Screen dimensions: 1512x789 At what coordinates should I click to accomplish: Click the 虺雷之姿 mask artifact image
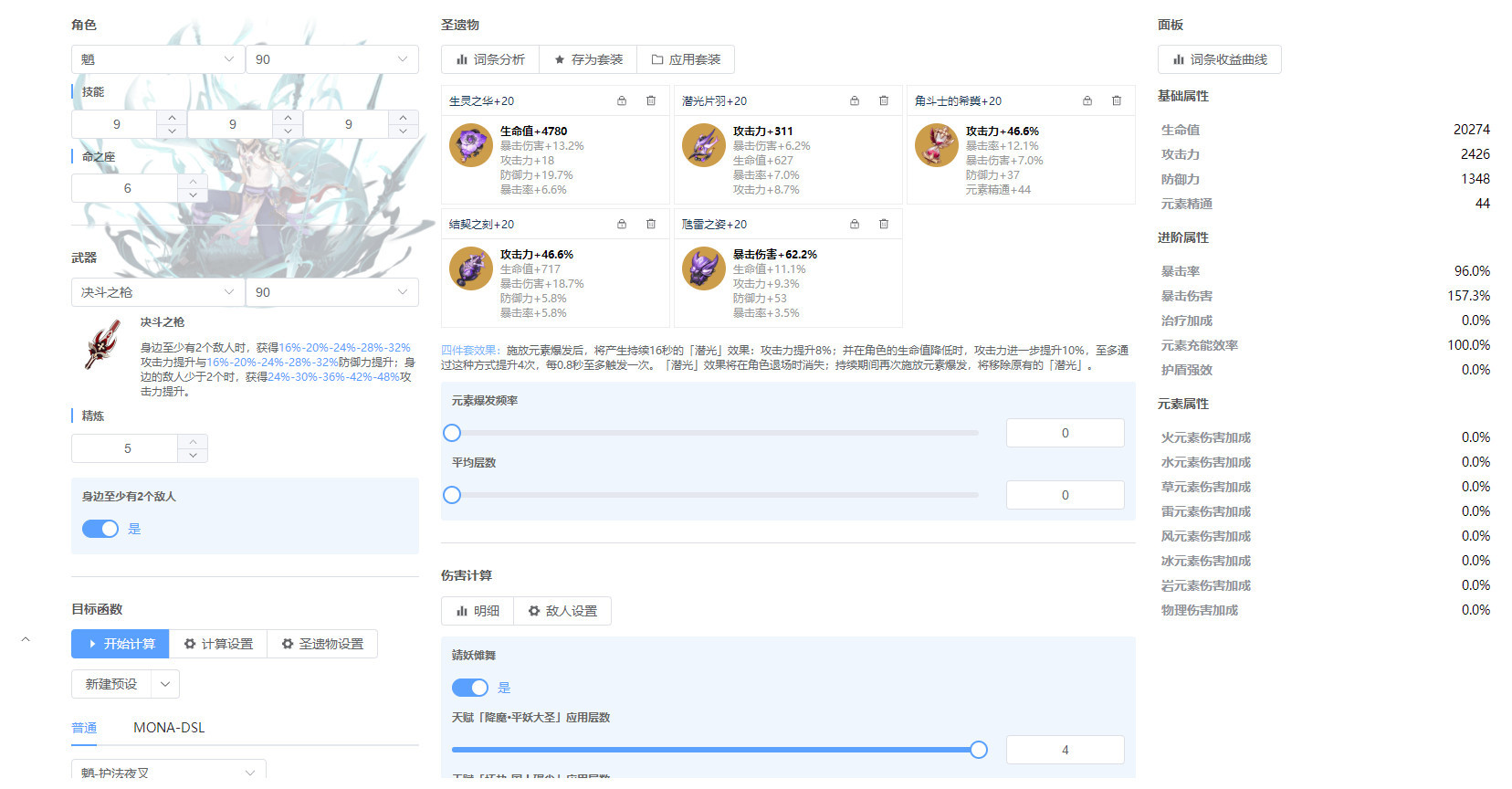tap(704, 268)
